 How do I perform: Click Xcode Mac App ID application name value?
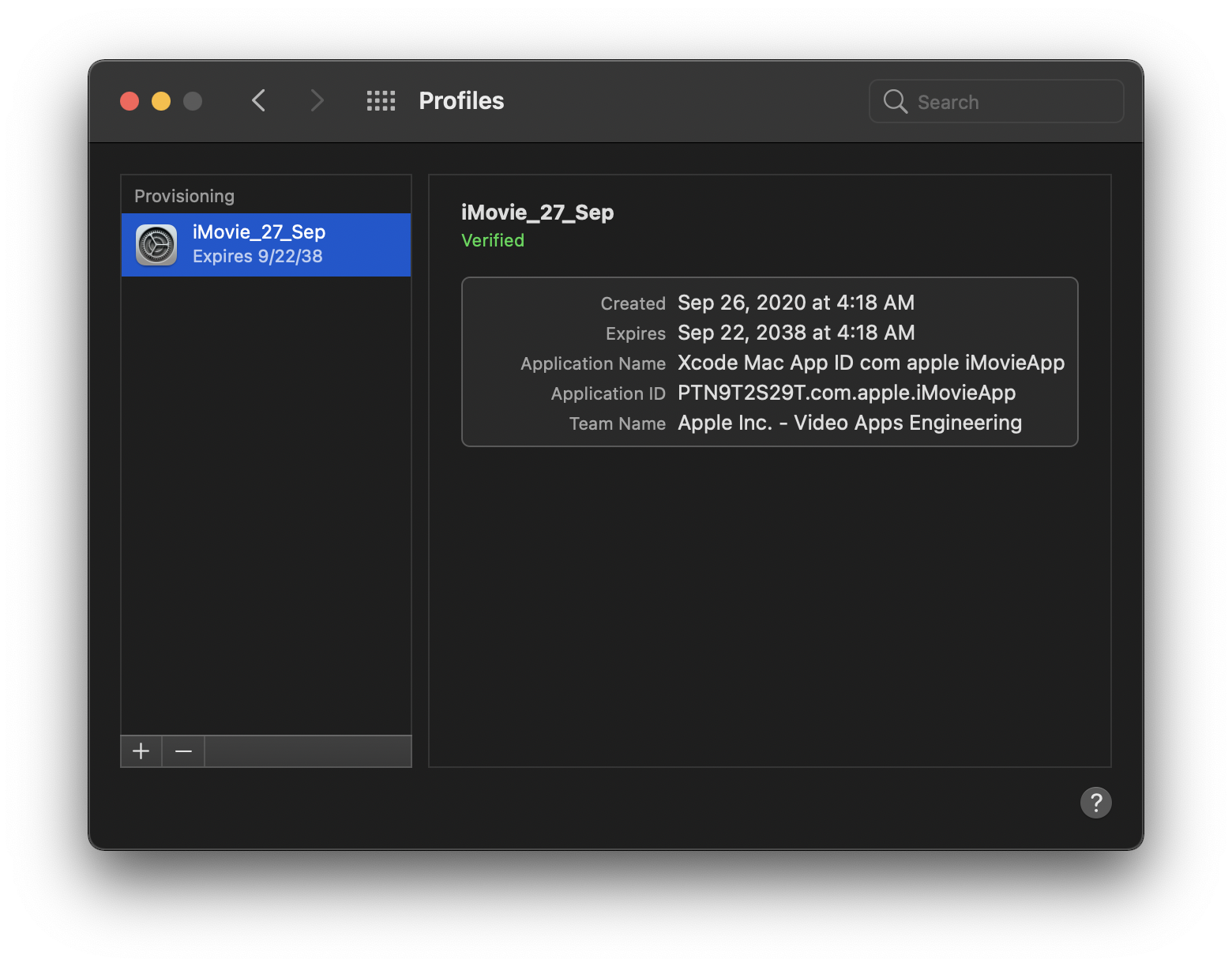click(871, 363)
